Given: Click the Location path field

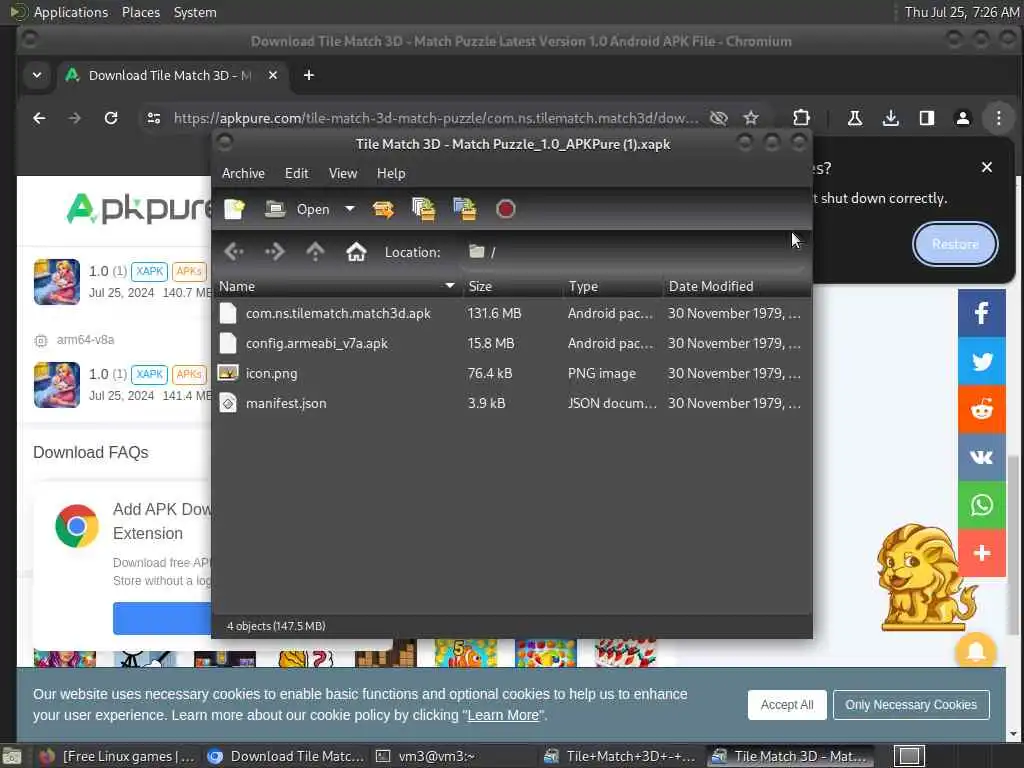Looking at the screenshot, I should pyautogui.click(x=633, y=252).
